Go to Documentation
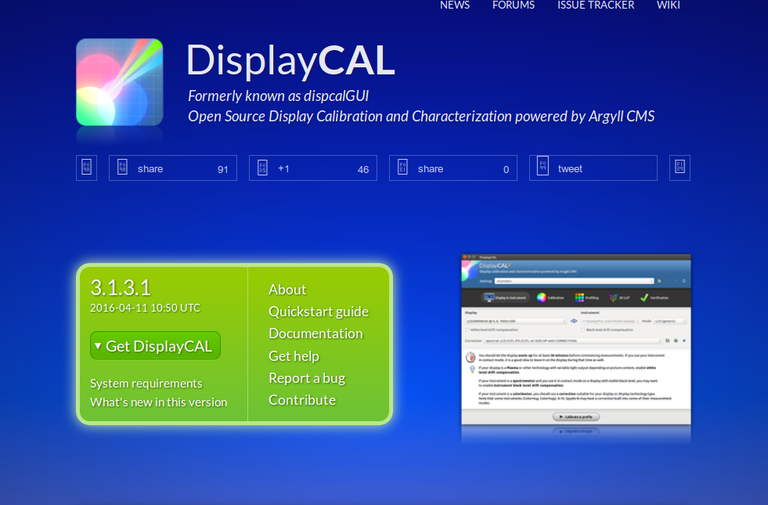The width and height of the screenshot is (768, 505). click(x=315, y=334)
